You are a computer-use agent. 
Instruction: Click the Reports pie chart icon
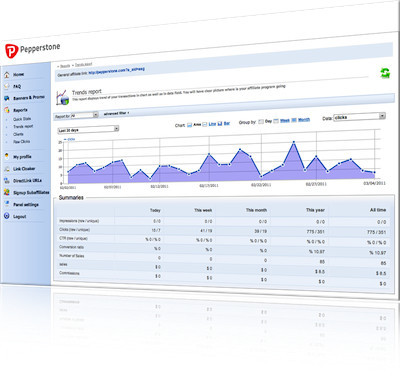pos(7,110)
